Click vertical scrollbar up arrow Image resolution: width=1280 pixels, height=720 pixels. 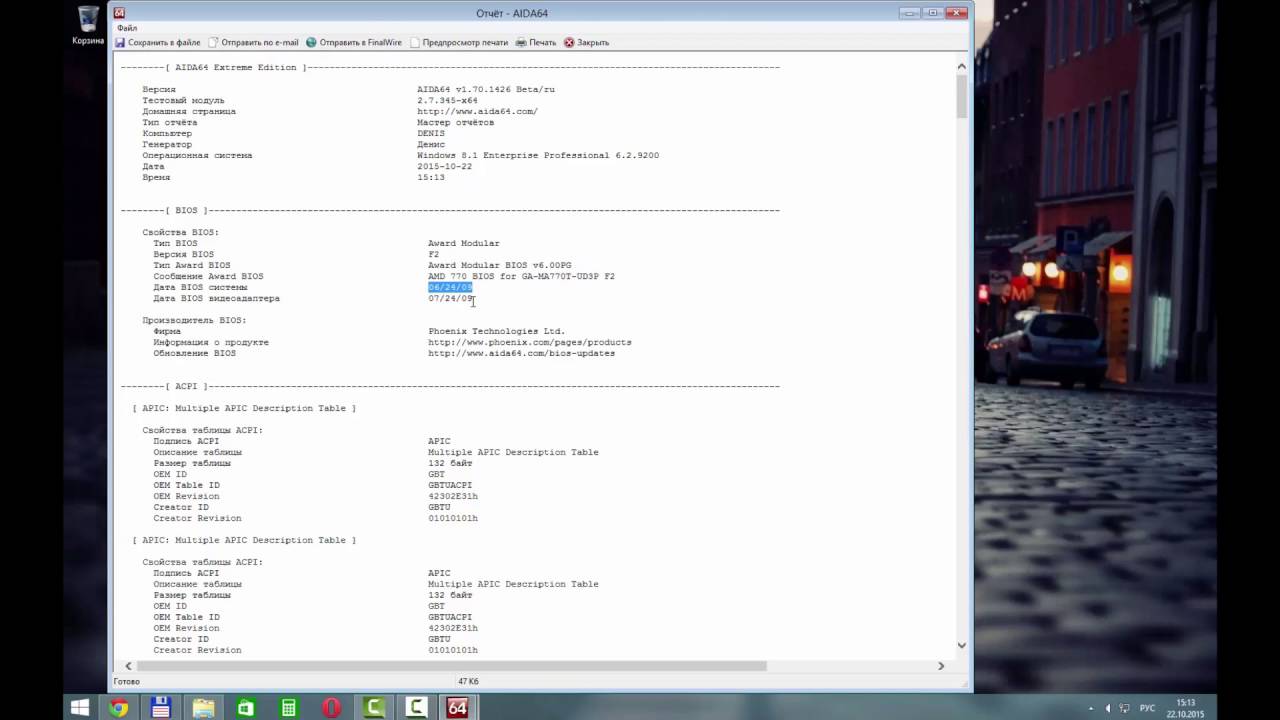click(x=962, y=67)
